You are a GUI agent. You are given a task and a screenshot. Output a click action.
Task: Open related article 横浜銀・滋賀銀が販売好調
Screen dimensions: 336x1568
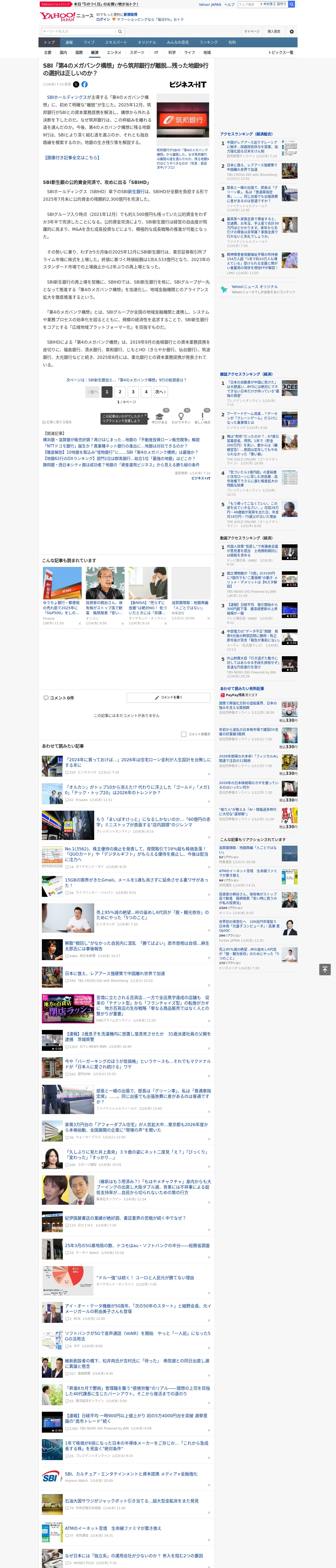coord(121,440)
